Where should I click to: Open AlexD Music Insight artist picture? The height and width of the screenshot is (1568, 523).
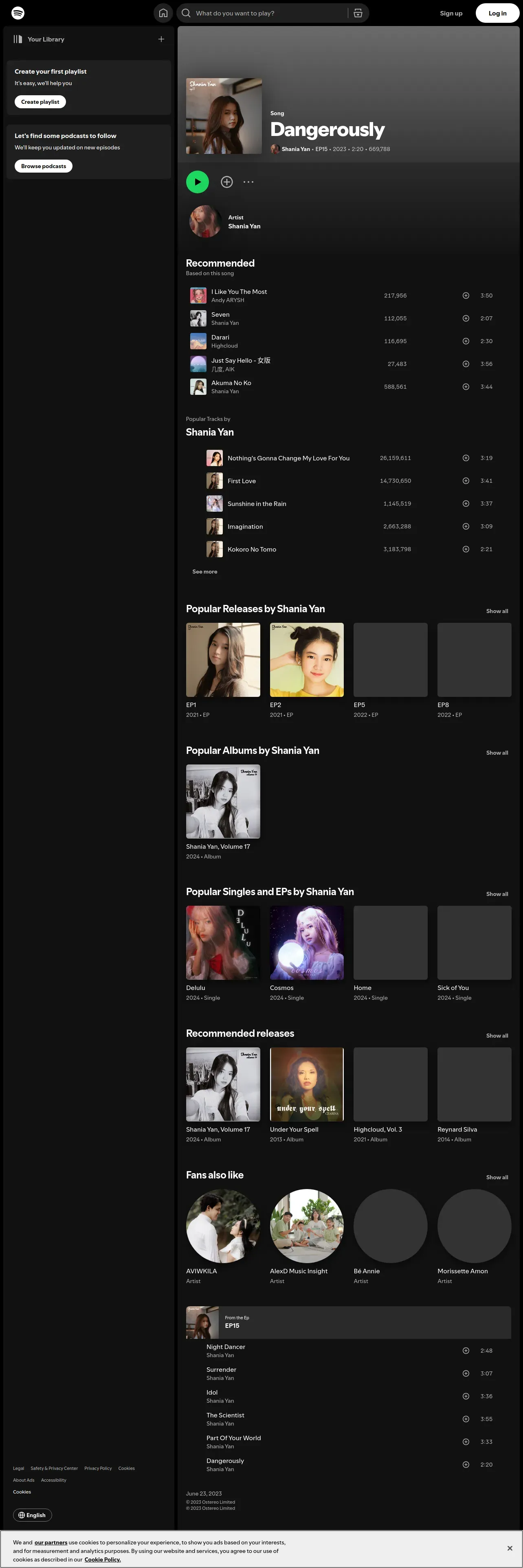coord(307,1226)
